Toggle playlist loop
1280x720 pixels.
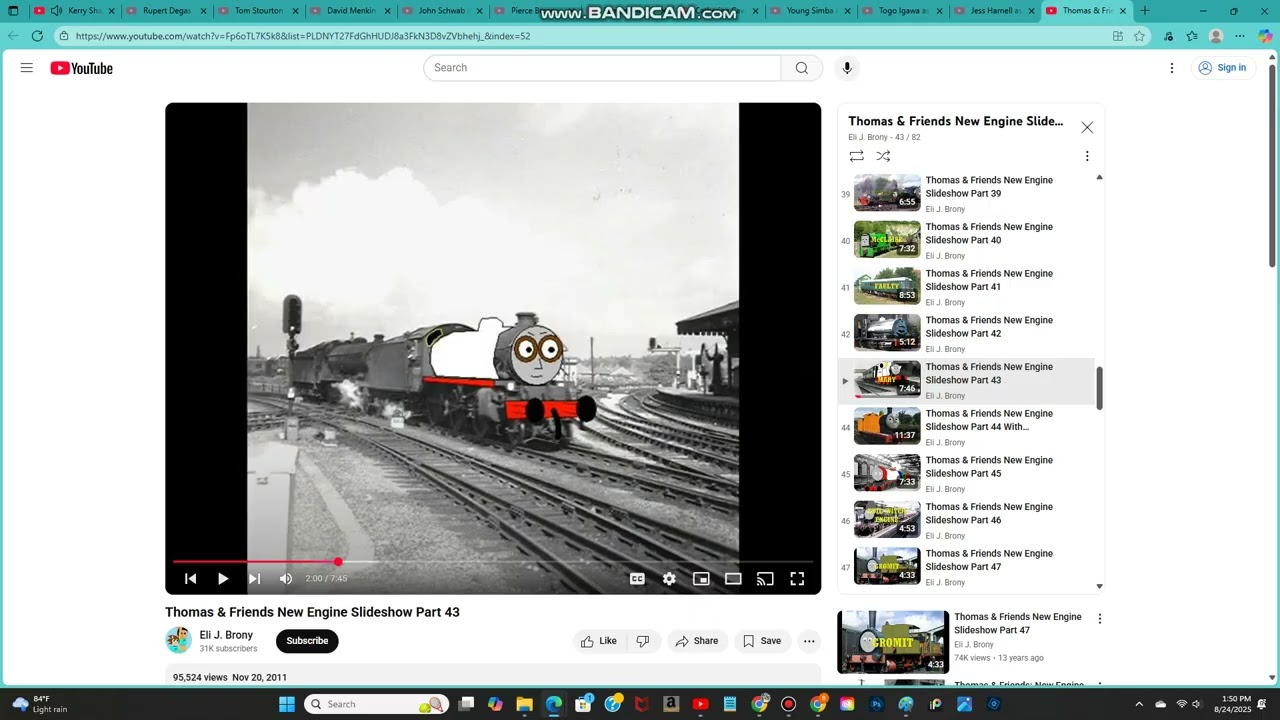(x=857, y=156)
